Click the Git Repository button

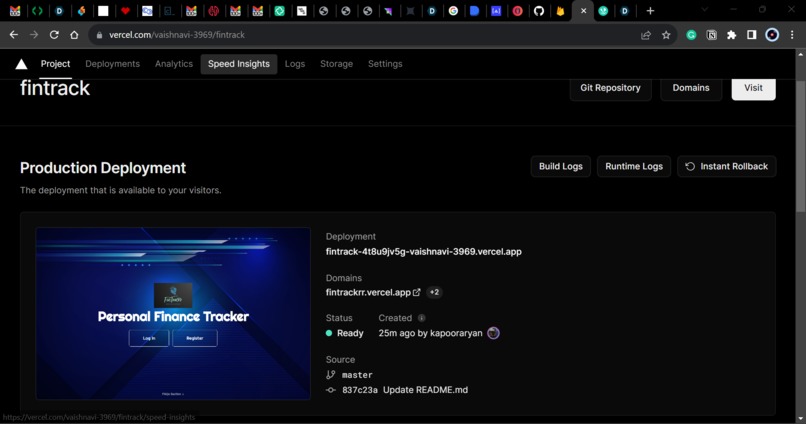pos(611,88)
